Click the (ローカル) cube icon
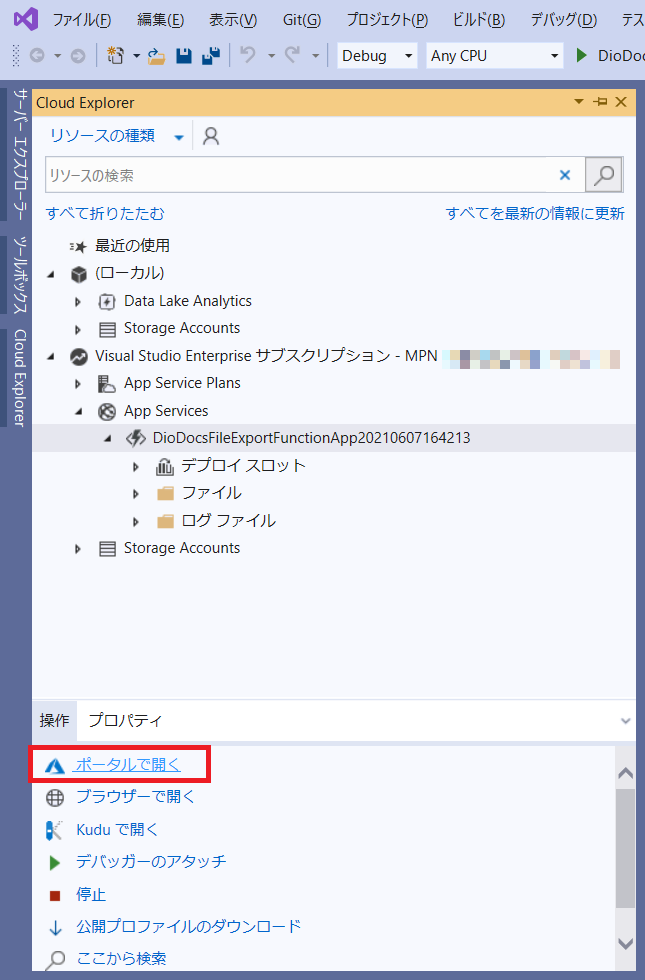Image resolution: width=645 pixels, height=980 pixels. point(79,274)
